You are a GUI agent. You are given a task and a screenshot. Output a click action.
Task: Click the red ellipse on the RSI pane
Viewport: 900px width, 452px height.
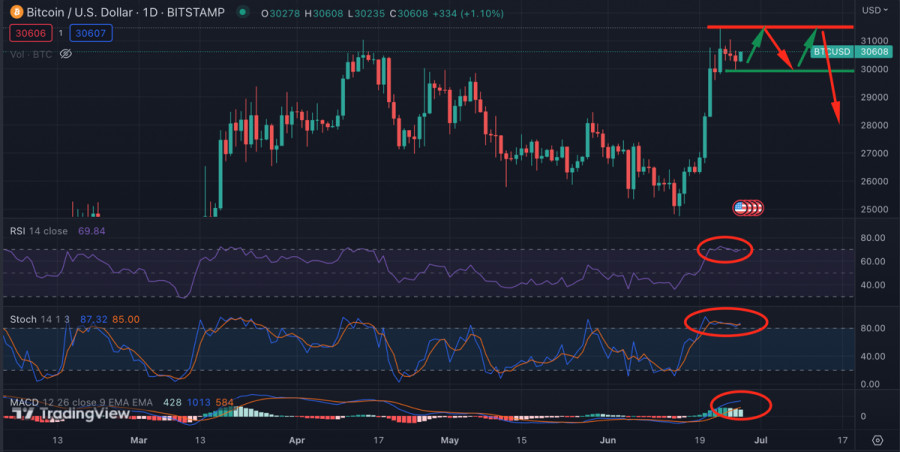(x=726, y=249)
